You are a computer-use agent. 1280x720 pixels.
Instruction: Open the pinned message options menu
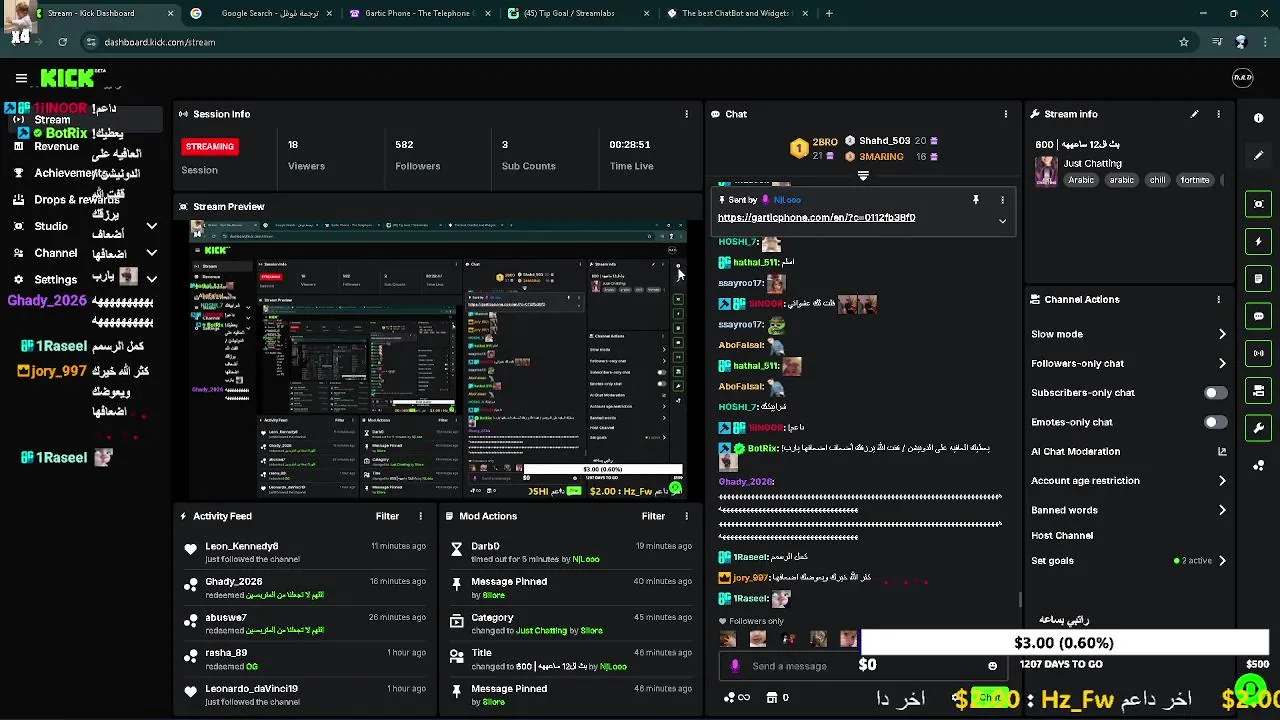pyautogui.click(x=1002, y=200)
